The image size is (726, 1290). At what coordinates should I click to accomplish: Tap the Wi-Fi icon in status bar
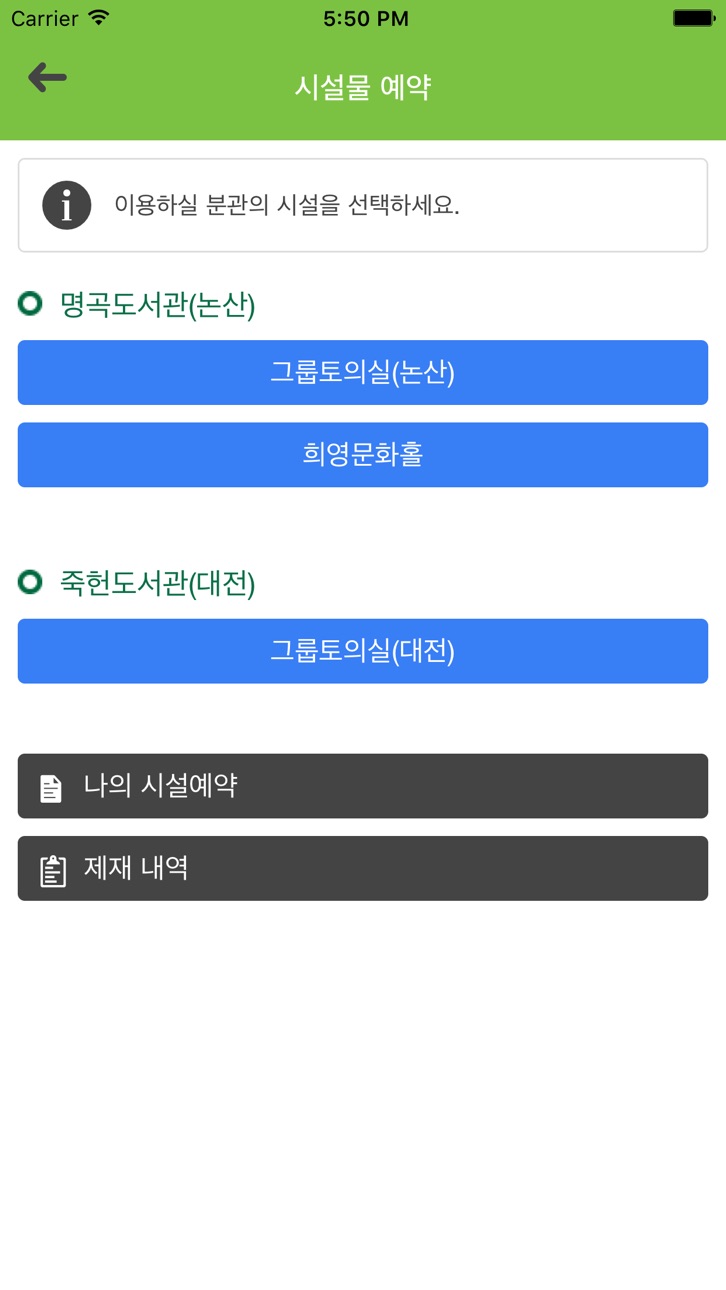[98, 18]
